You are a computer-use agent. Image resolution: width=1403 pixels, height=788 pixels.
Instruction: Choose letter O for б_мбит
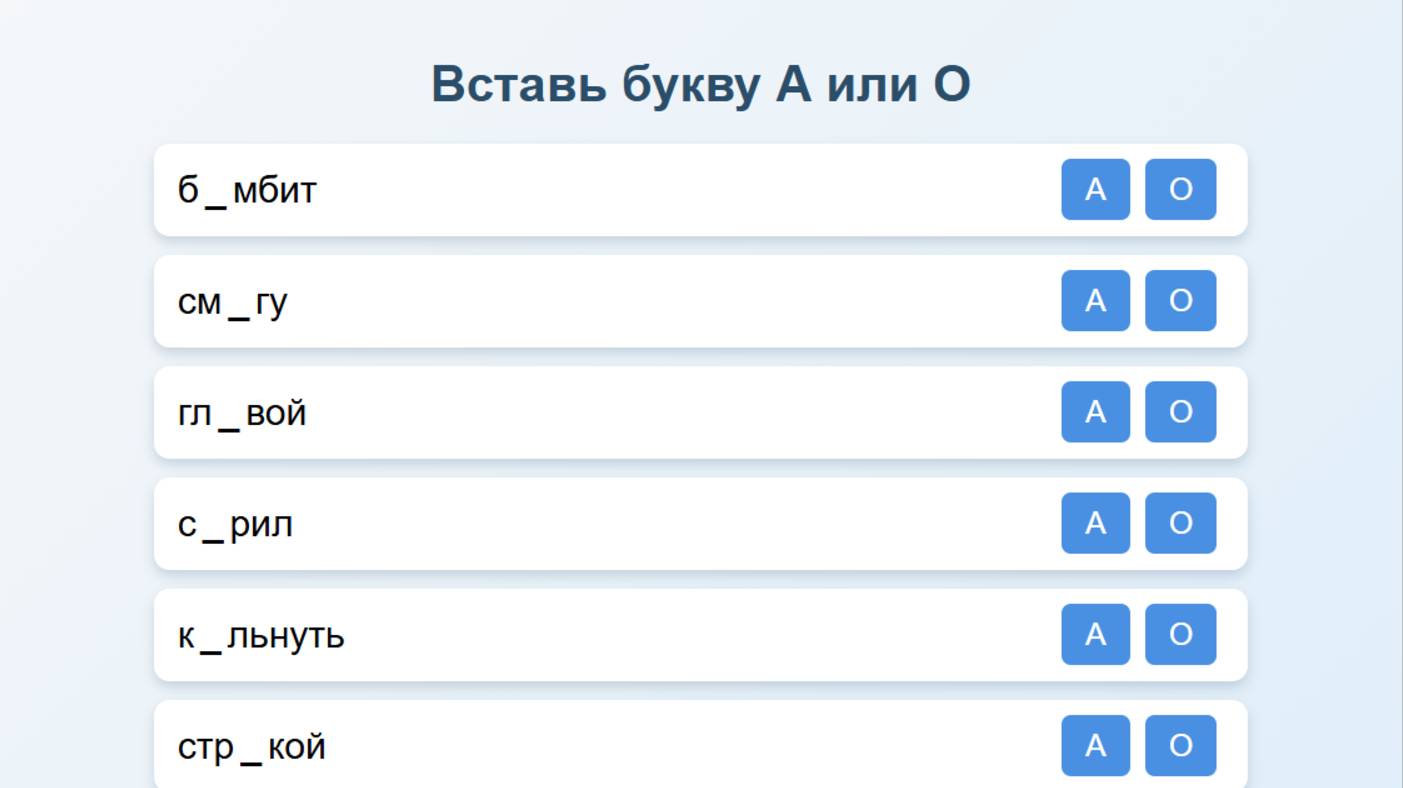point(1180,189)
